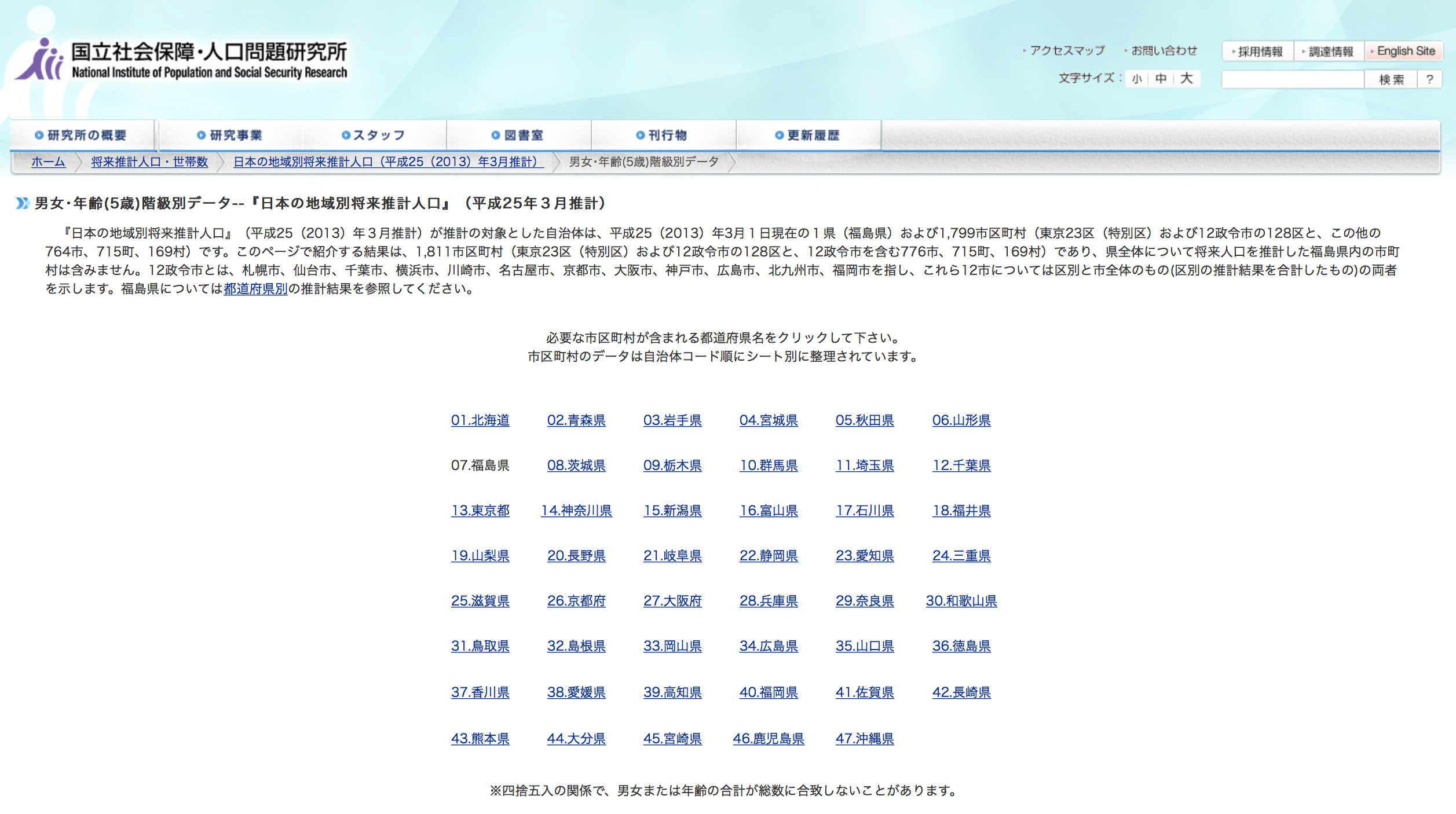This screenshot has height=814, width=1456.
Task: Set text size to large (大)
Action: point(1186,79)
